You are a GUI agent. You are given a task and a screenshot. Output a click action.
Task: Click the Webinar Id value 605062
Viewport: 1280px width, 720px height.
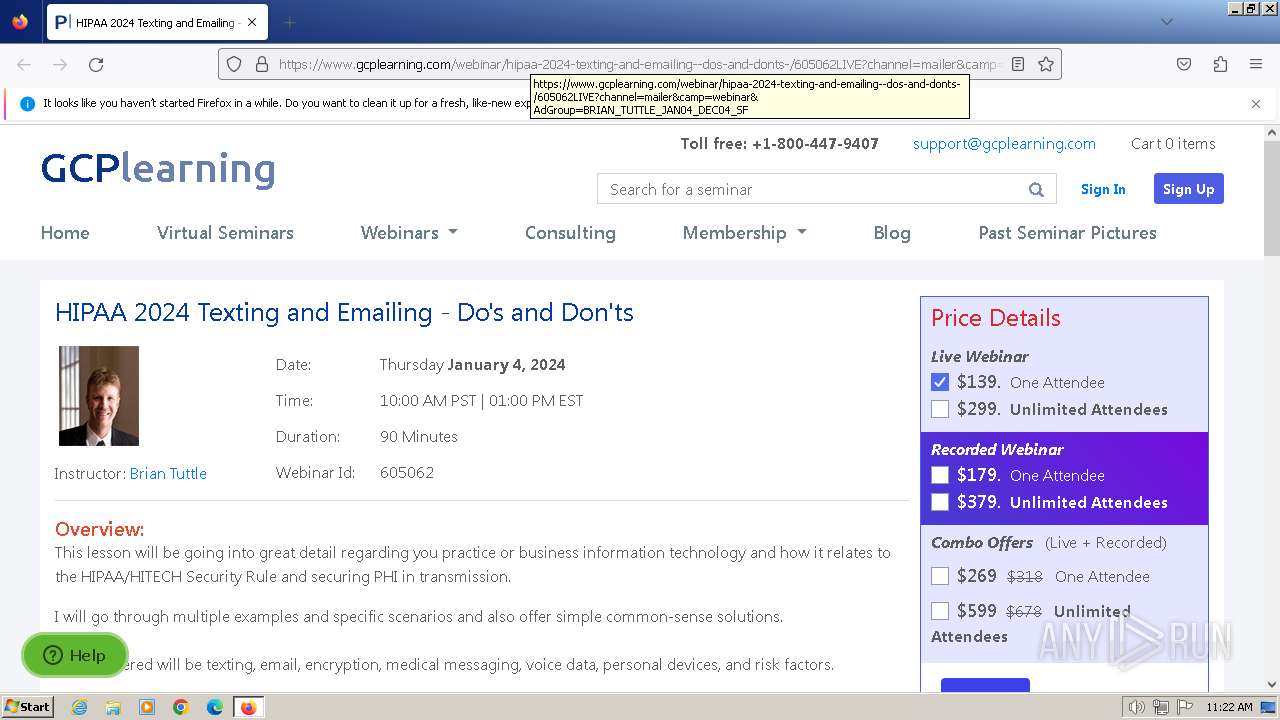click(x=407, y=473)
